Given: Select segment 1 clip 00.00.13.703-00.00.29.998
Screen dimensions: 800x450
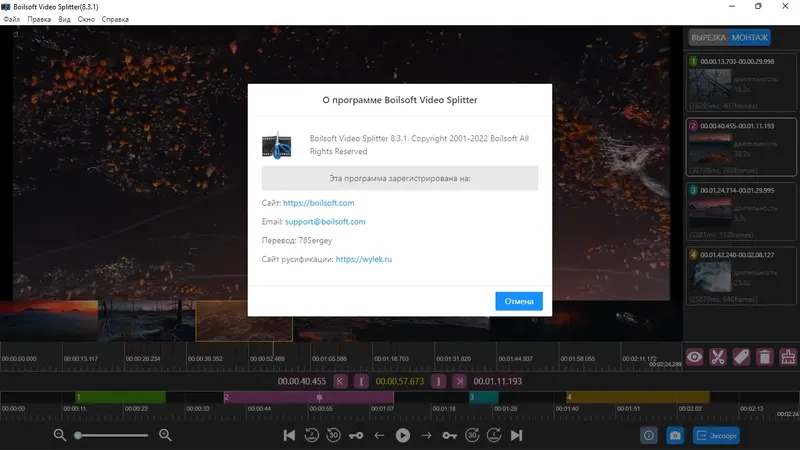Looking at the screenshot, I should tap(741, 82).
